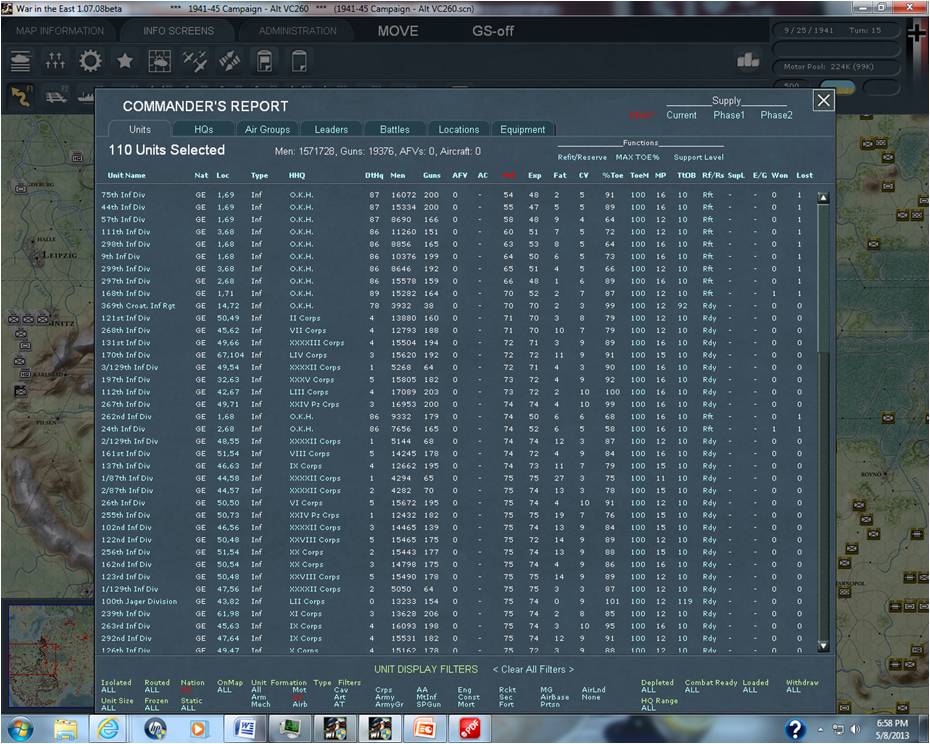Toggle the Combat Ready filter ALL value
930x744 pixels.
[692, 690]
